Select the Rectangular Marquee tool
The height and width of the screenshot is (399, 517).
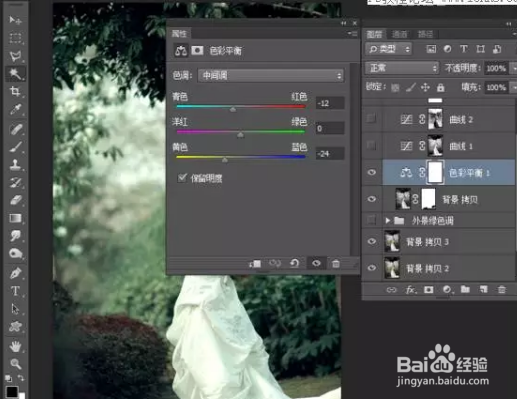point(15,38)
